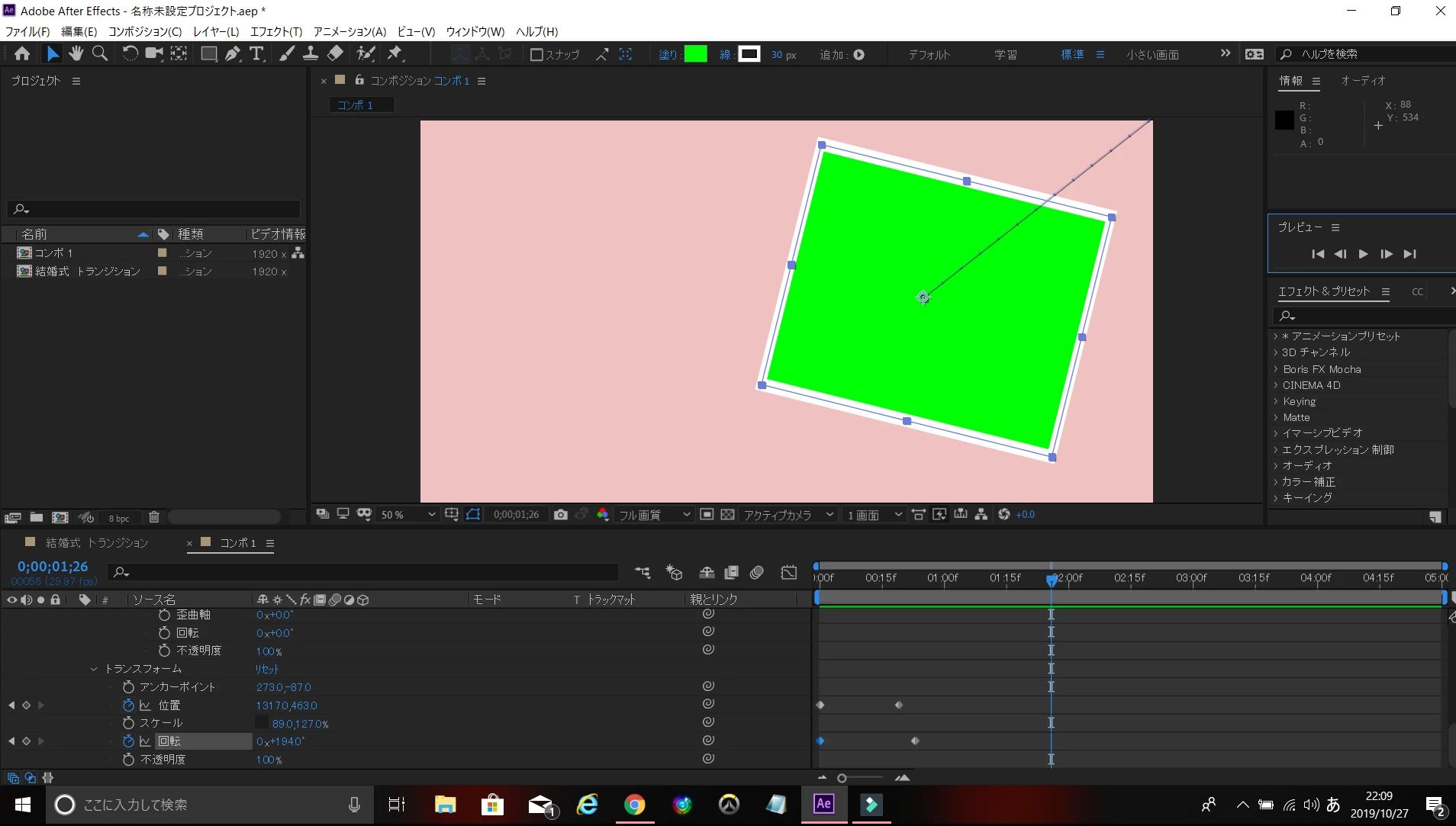Click the reset exposure icon in viewer
This screenshot has width=1456, height=826.
coord(1004,515)
